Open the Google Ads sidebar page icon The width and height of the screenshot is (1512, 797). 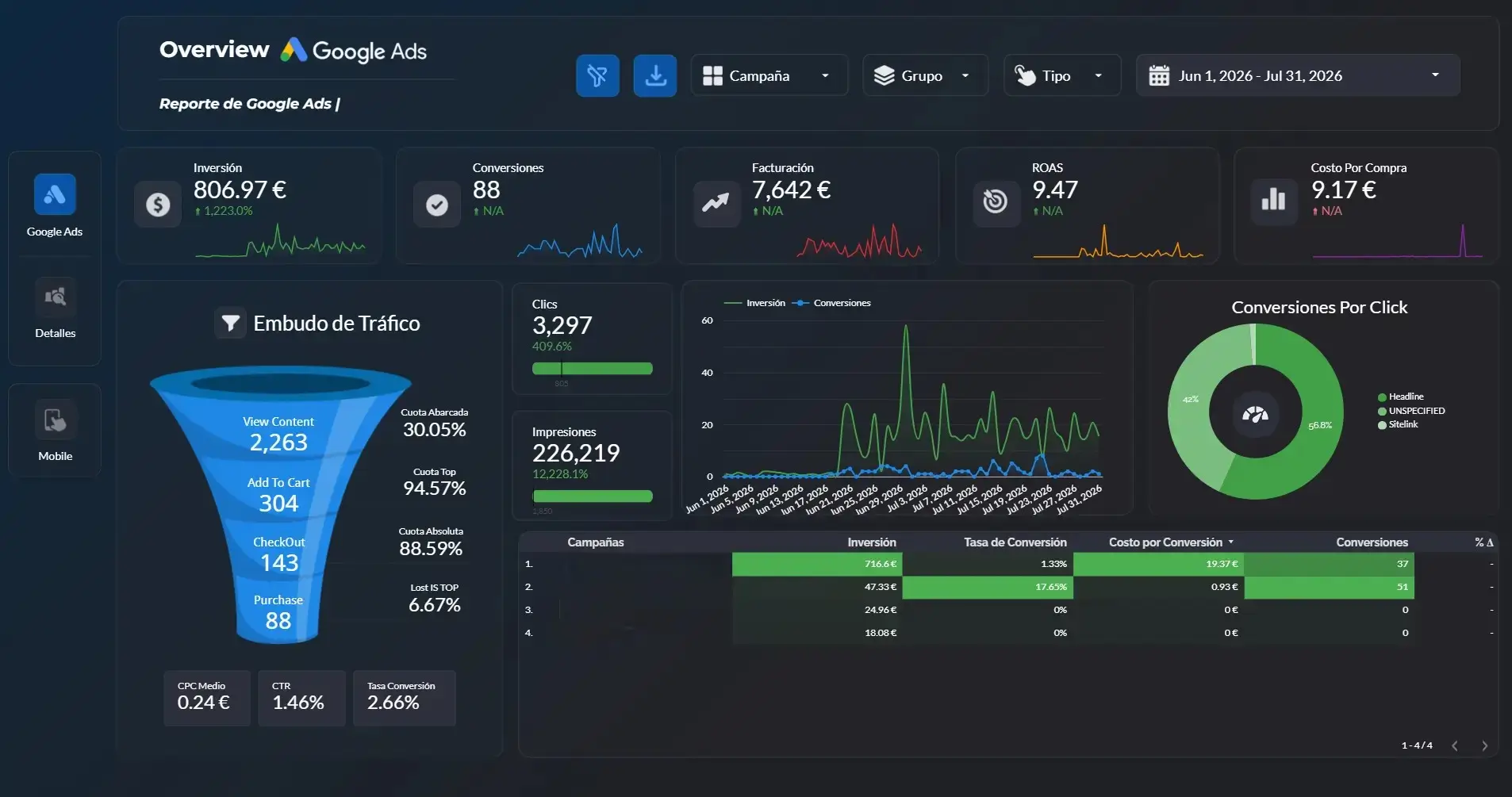point(55,194)
